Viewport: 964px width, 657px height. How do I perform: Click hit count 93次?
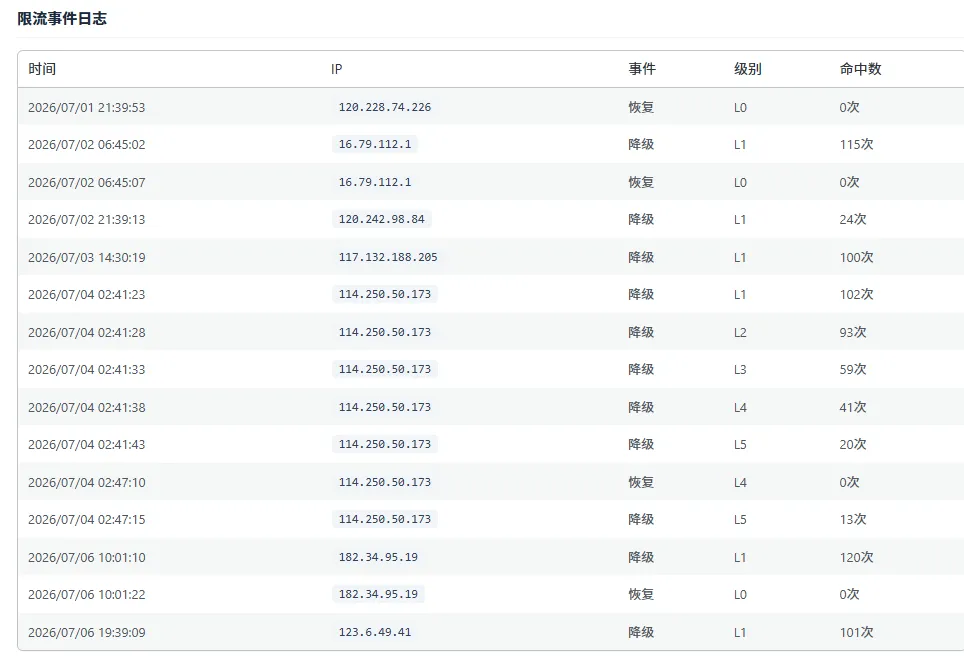tap(853, 332)
